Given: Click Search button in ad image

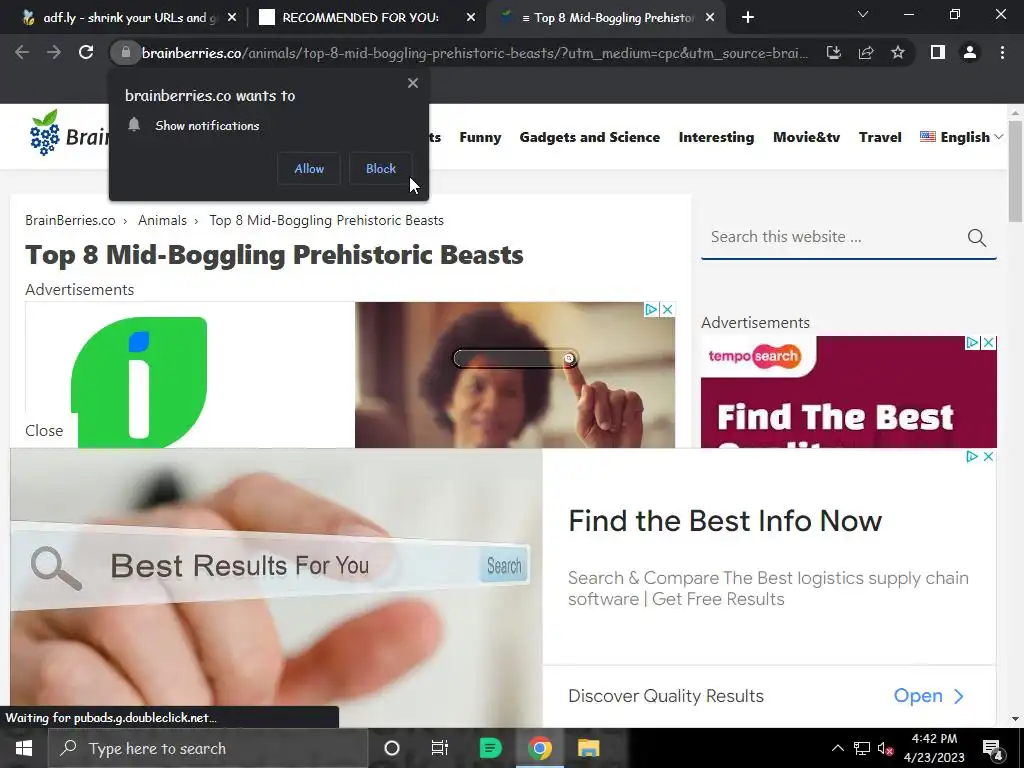Looking at the screenshot, I should (x=504, y=566).
